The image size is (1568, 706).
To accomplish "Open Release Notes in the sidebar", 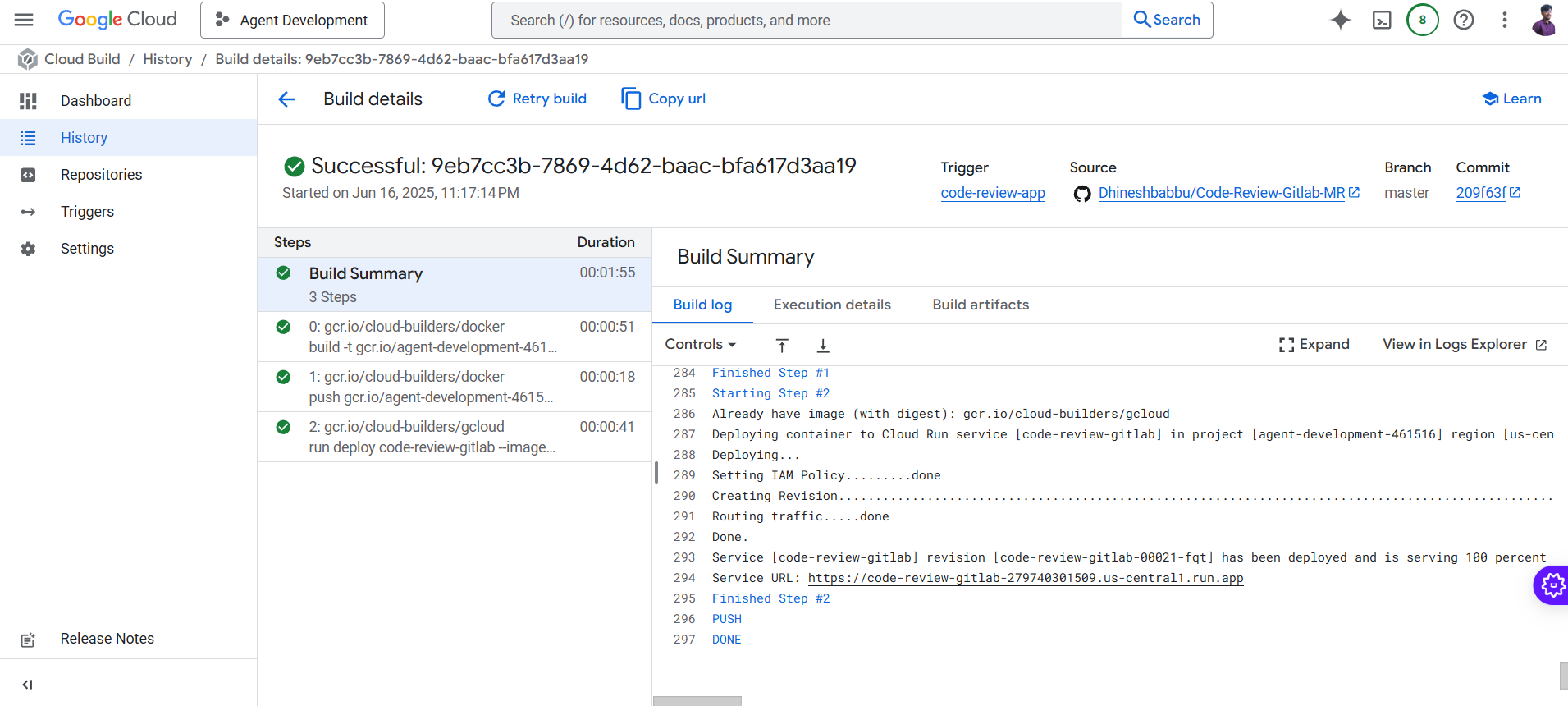I will [128, 639].
